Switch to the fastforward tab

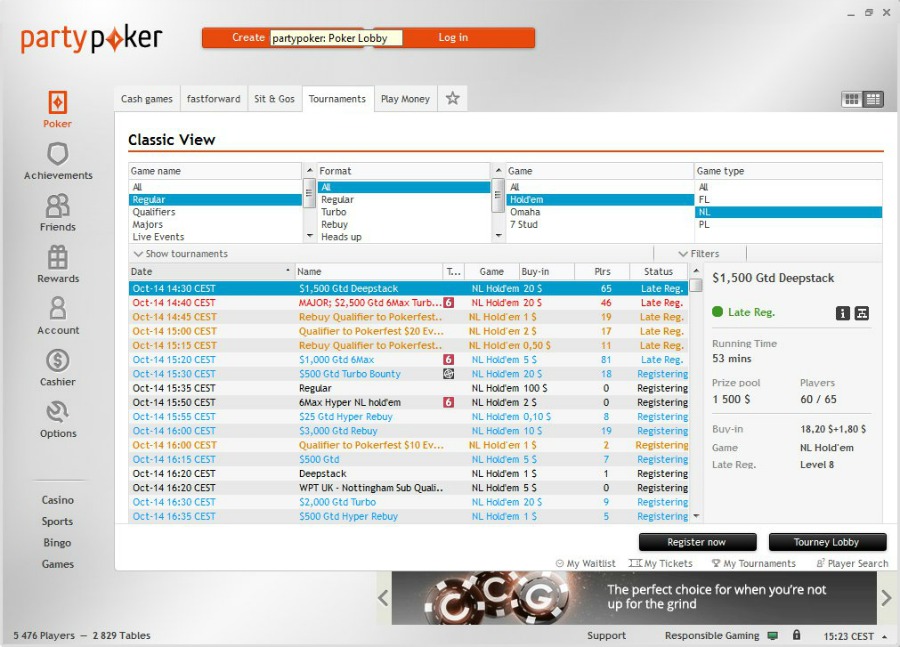coord(214,99)
